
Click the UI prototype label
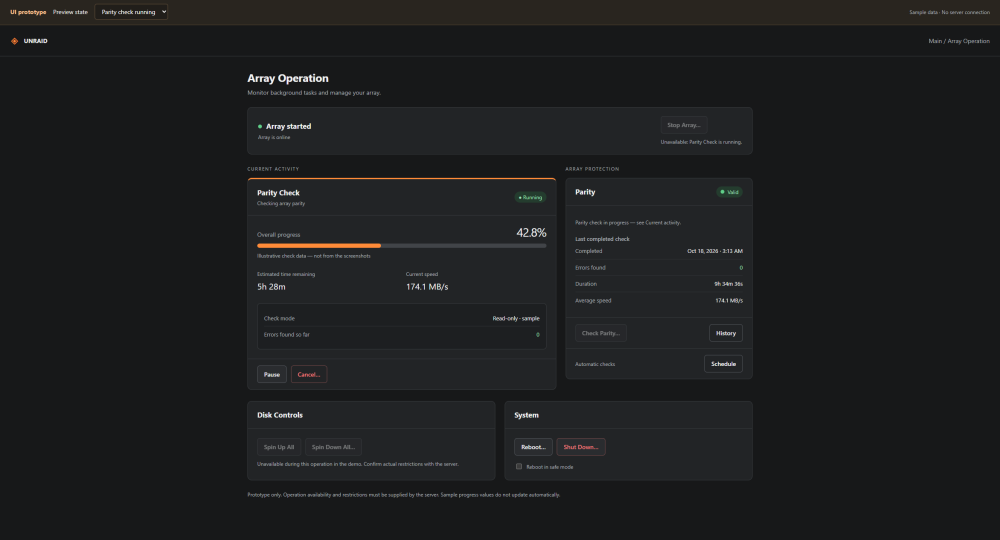point(28,12)
